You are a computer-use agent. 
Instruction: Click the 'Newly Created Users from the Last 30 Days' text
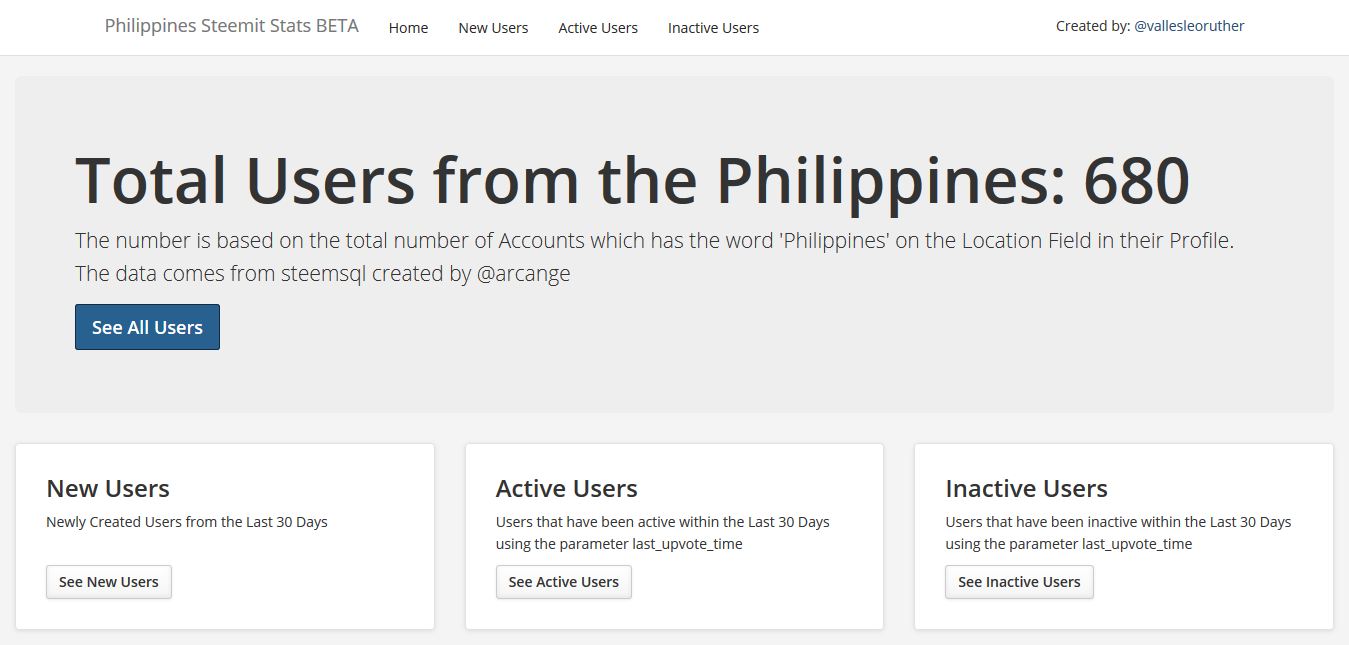click(187, 522)
